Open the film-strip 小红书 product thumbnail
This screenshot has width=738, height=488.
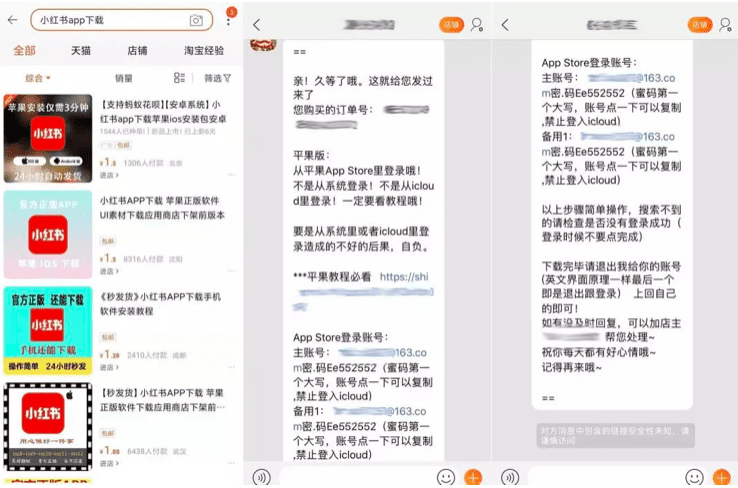click(x=48, y=426)
